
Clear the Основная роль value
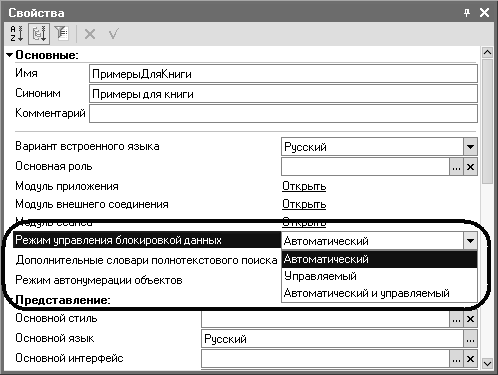(470, 167)
